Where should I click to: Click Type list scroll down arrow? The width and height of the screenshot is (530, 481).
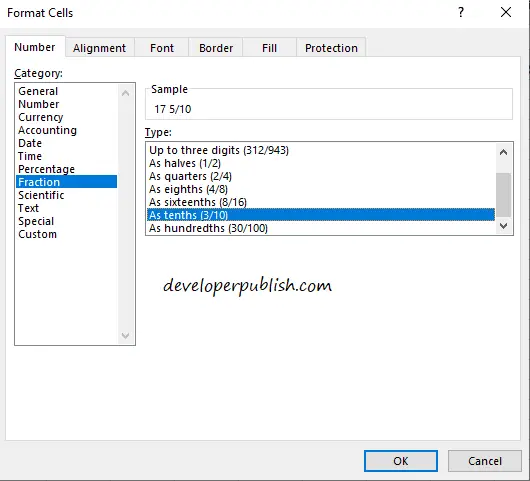click(503, 226)
